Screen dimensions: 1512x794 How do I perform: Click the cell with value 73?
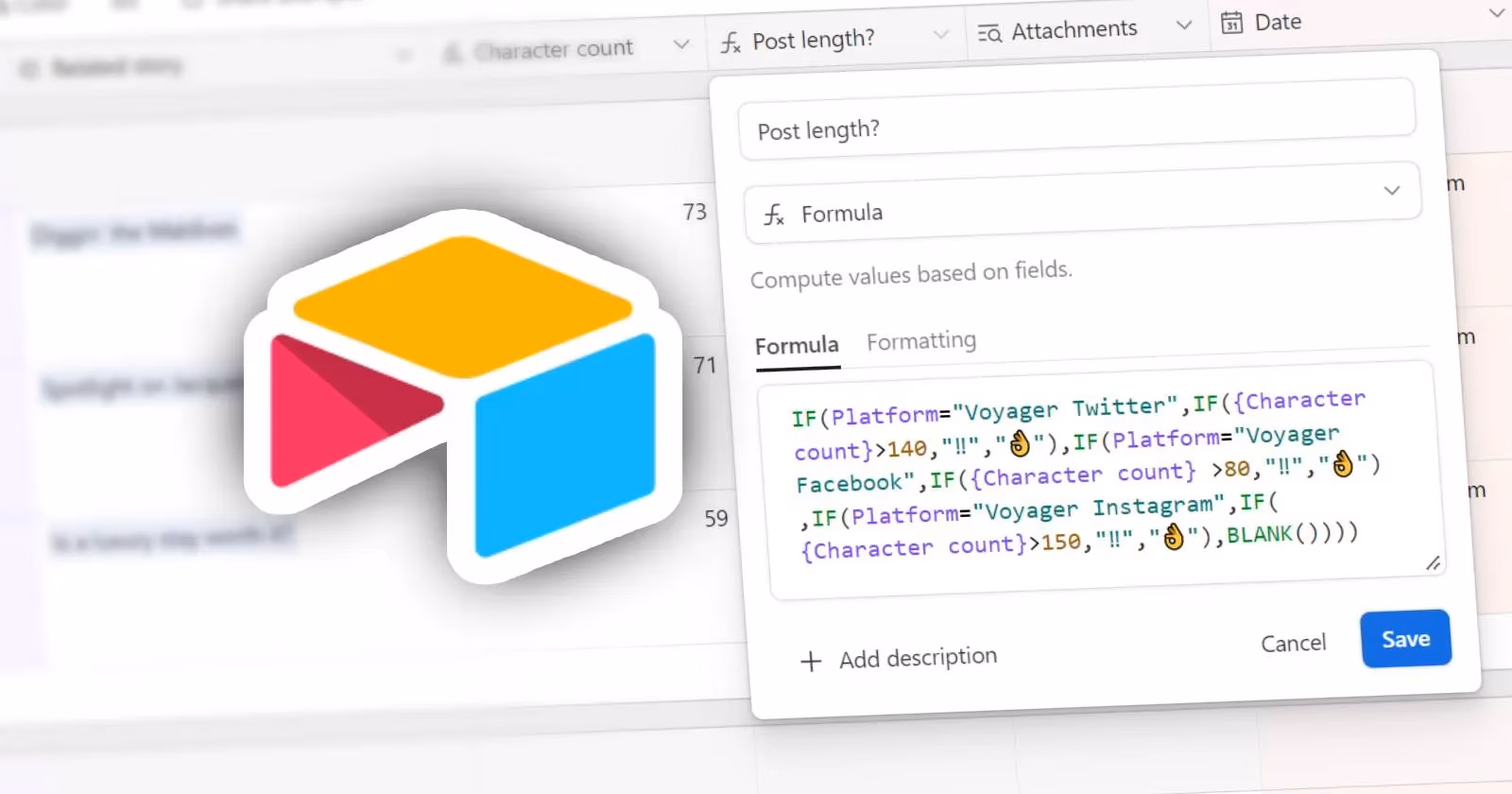tap(695, 212)
